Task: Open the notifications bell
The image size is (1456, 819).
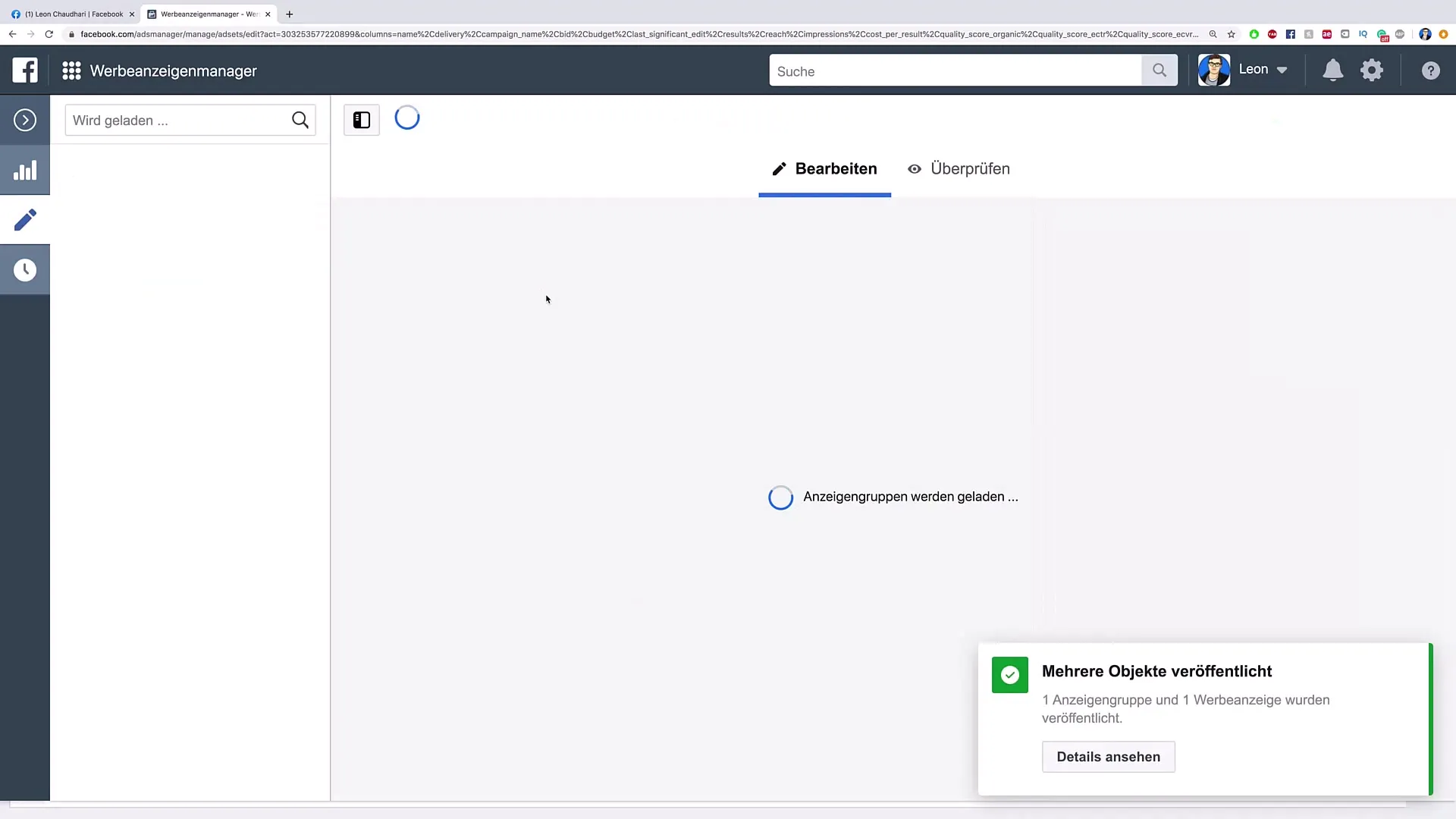Action: tap(1332, 71)
